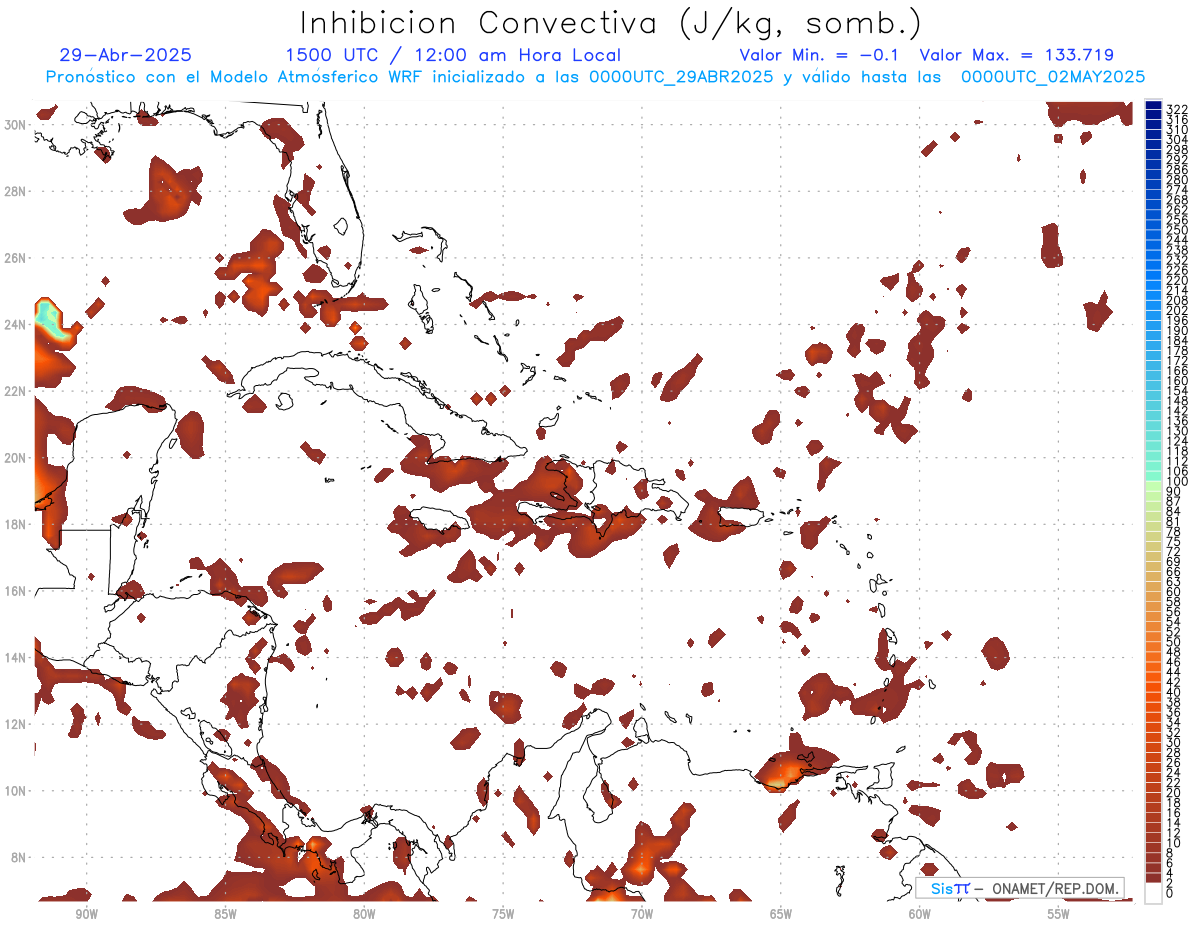This screenshot has height=927, width=1200.
Task: Click the valid-until time "0000UTC_02MAY2025"
Action: coord(1053,77)
